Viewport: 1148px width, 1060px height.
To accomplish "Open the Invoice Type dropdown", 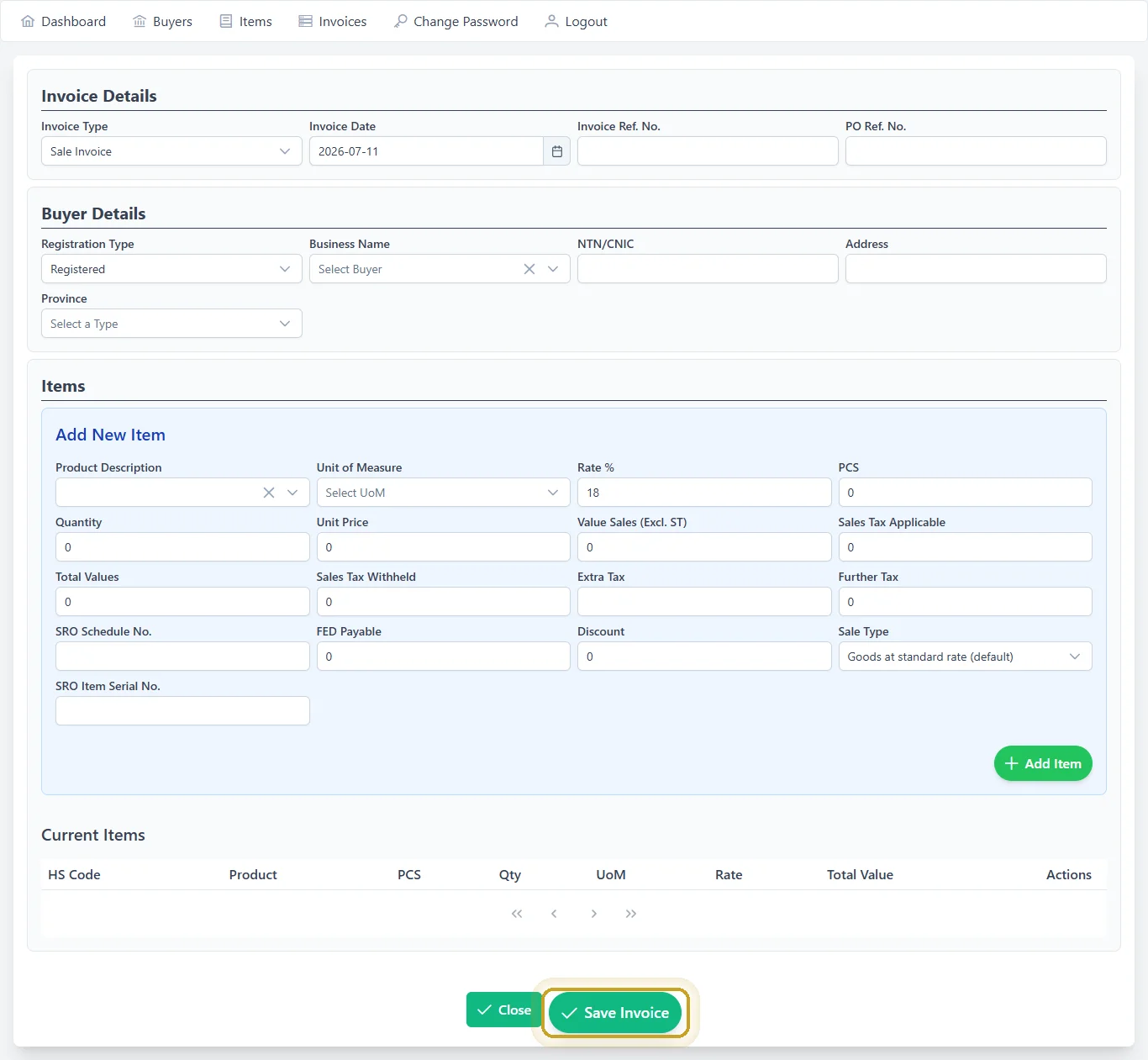I will point(171,151).
